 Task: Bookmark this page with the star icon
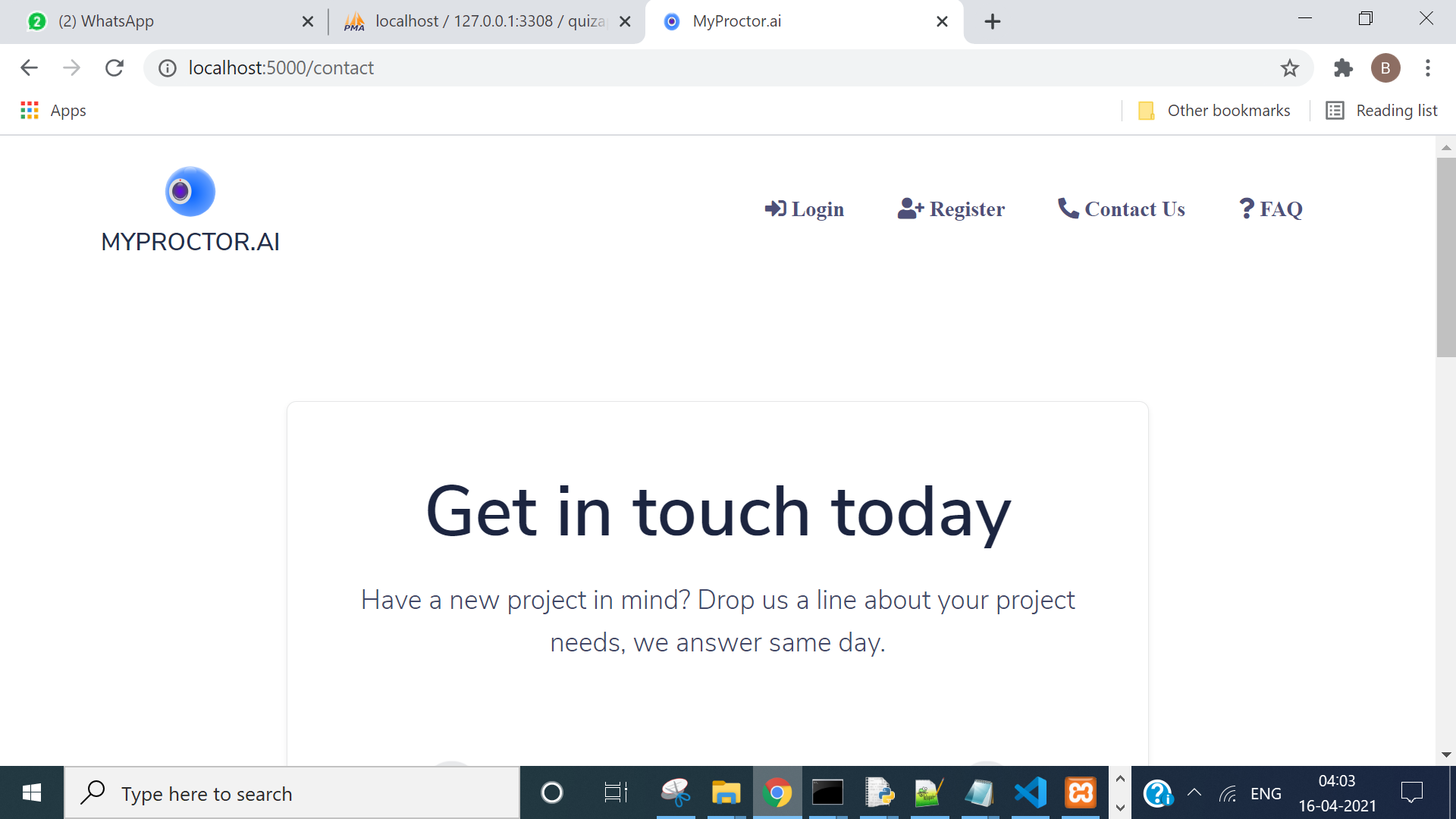[1289, 68]
